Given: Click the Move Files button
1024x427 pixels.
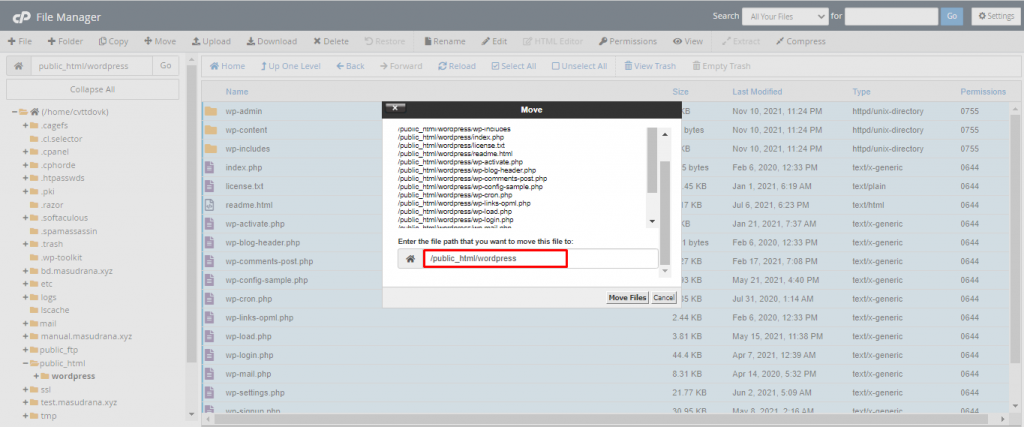Looking at the screenshot, I should (627, 298).
